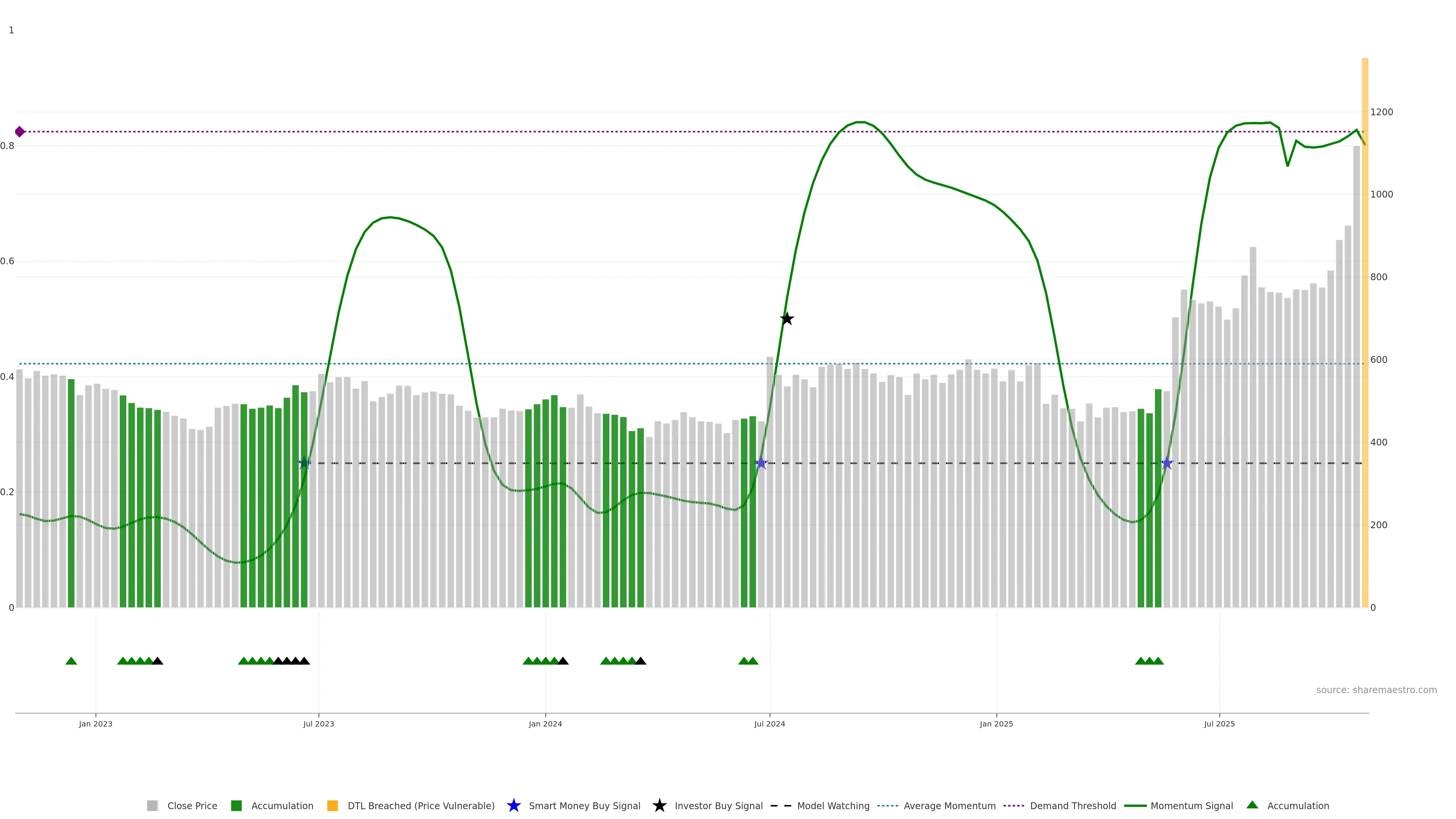
Task: Click the purple diamond Demand Threshold marker
Action: (x=20, y=132)
